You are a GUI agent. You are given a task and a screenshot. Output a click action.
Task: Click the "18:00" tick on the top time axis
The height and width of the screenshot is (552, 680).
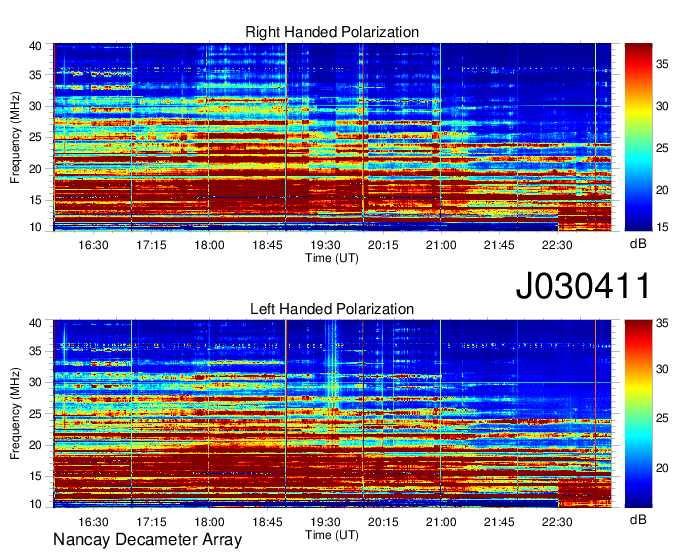[209, 245]
